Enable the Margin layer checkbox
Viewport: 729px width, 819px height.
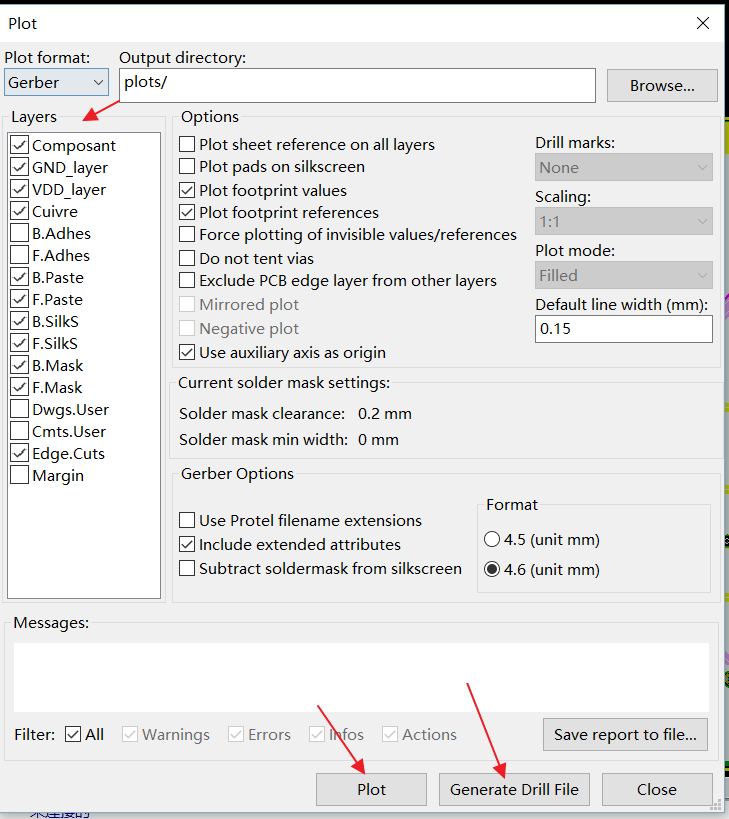pyautogui.click(x=19, y=476)
